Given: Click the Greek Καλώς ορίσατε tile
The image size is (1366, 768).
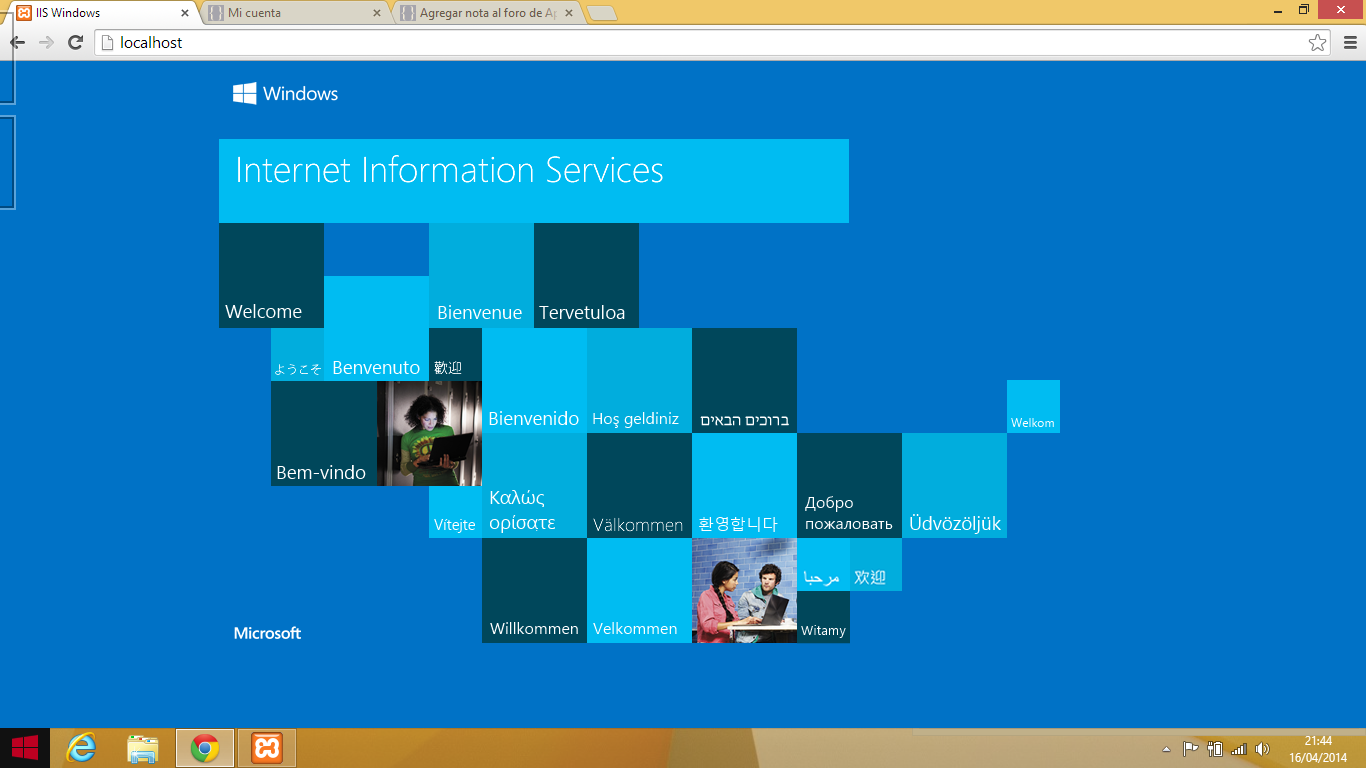Looking at the screenshot, I should click(534, 485).
